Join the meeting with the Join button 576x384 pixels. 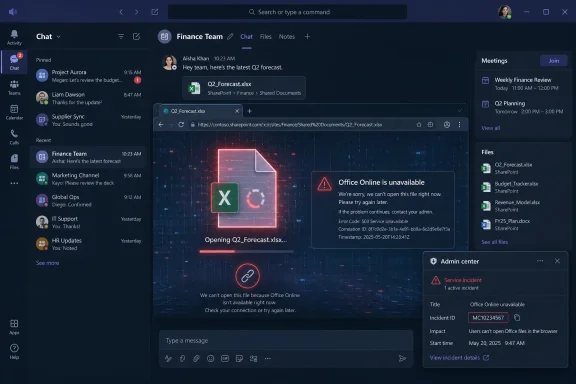[554, 61]
